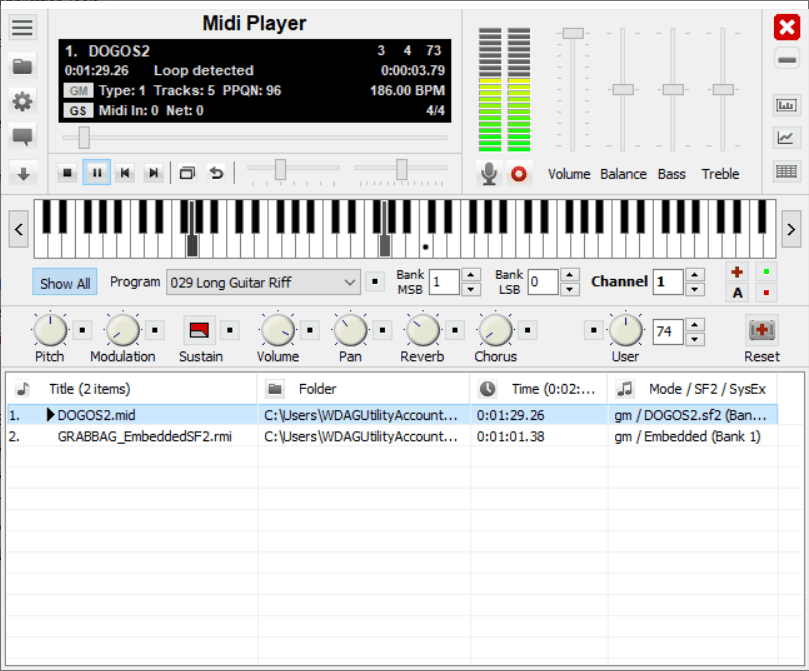
Task: Click the playlist window mode icon
Action: (187, 173)
